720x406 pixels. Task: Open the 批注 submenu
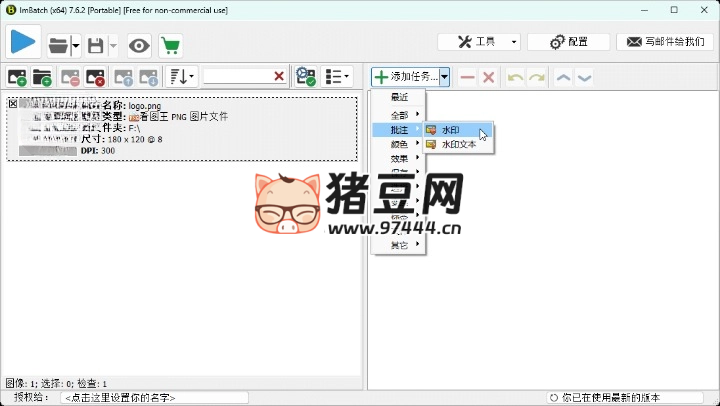[x=398, y=130]
